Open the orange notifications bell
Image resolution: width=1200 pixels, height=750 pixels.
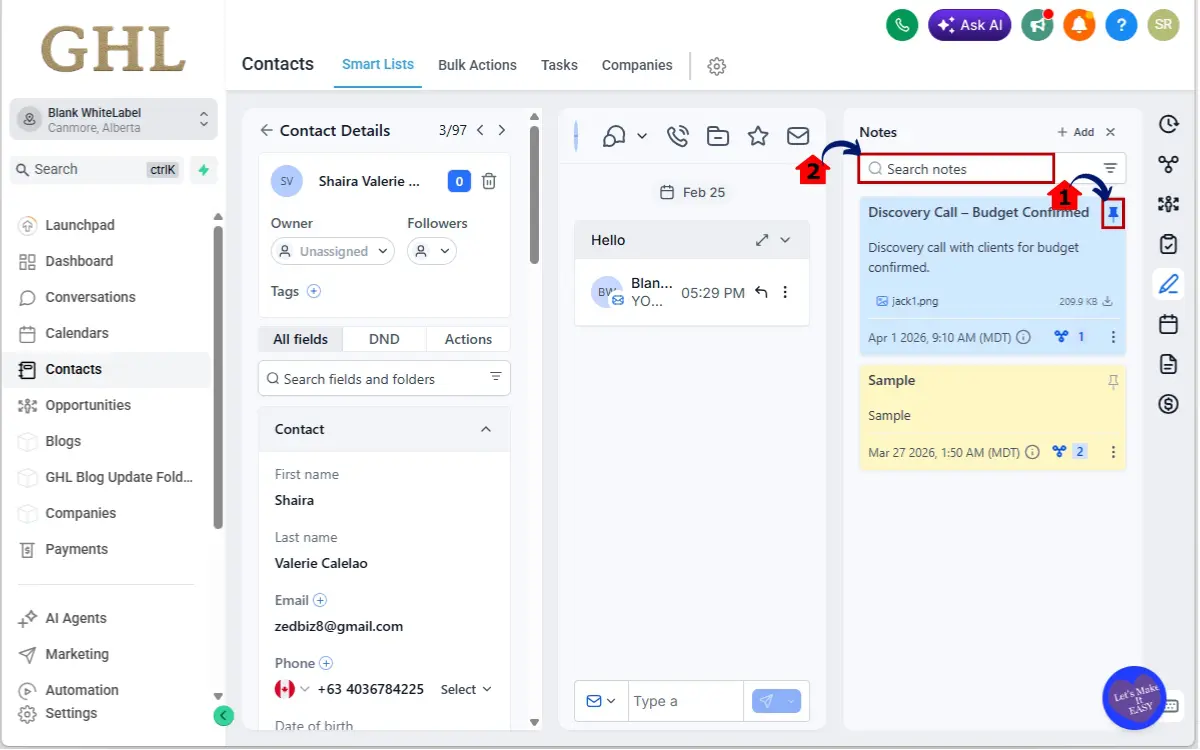1079,25
